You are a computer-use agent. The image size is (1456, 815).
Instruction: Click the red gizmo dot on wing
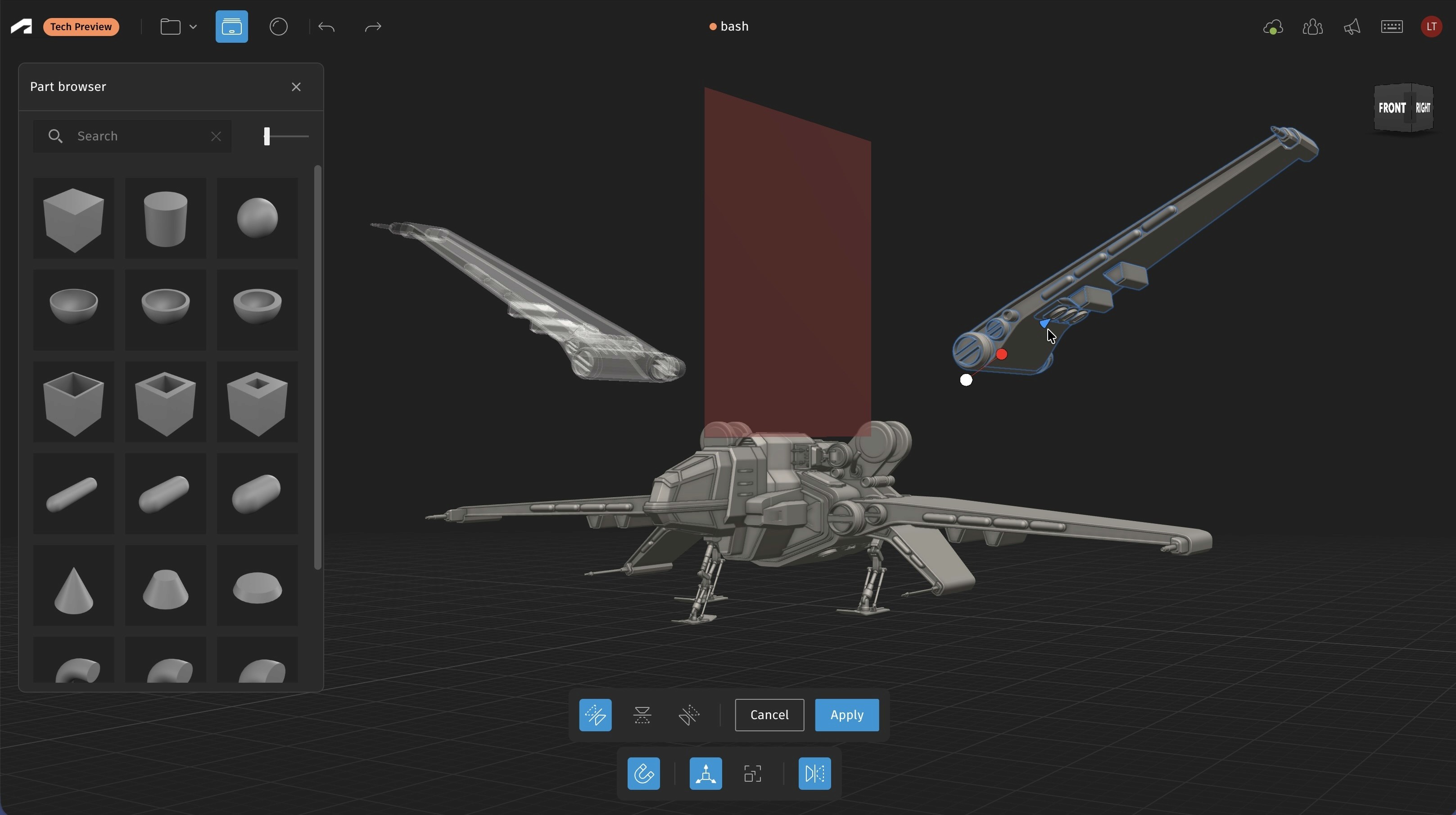pyautogui.click(x=1002, y=355)
